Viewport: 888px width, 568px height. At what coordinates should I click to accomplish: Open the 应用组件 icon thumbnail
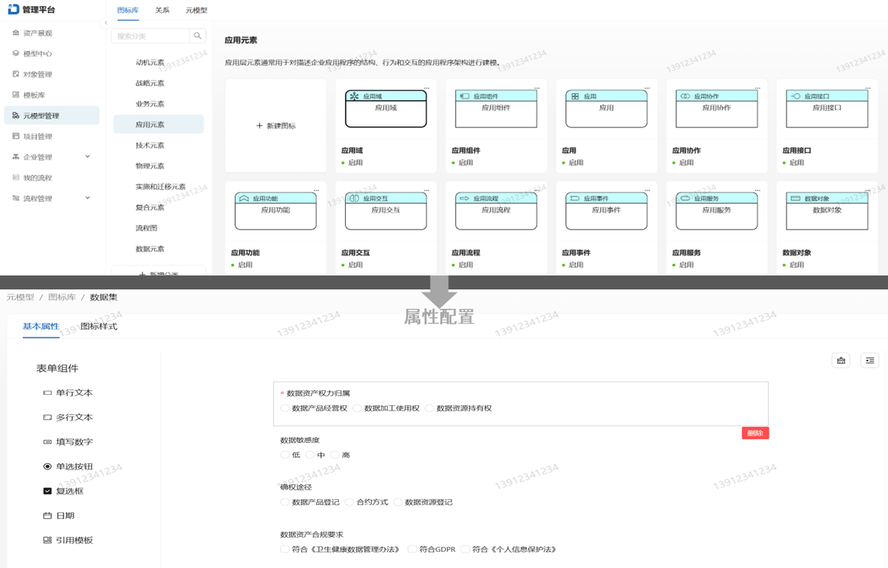click(x=496, y=109)
